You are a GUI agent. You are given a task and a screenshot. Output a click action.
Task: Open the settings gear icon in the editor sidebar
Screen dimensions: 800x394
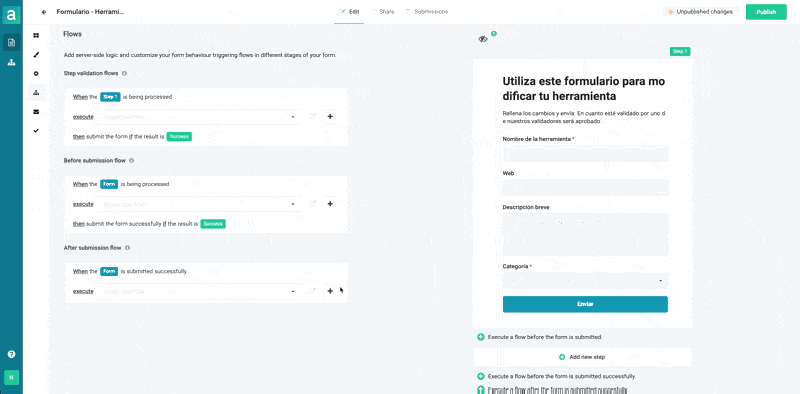pyautogui.click(x=36, y=73)
